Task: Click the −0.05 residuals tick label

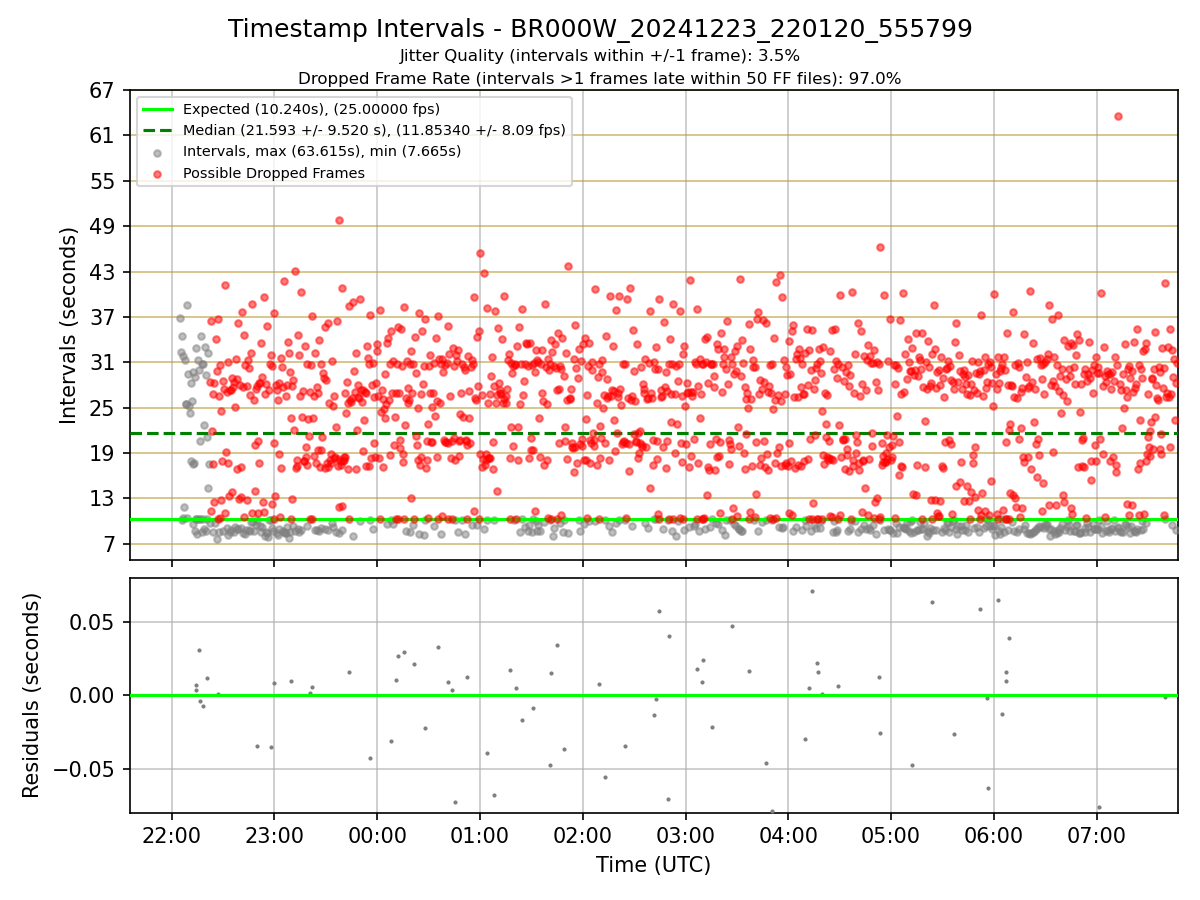Action: click(85, 769)
